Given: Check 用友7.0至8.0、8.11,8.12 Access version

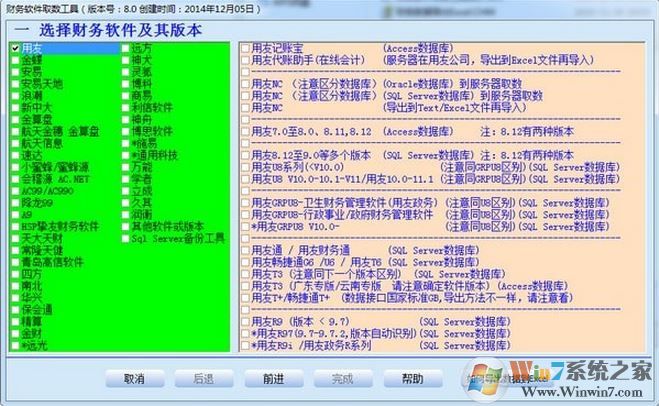Looking at the screenshot, I should coord(245,132).
